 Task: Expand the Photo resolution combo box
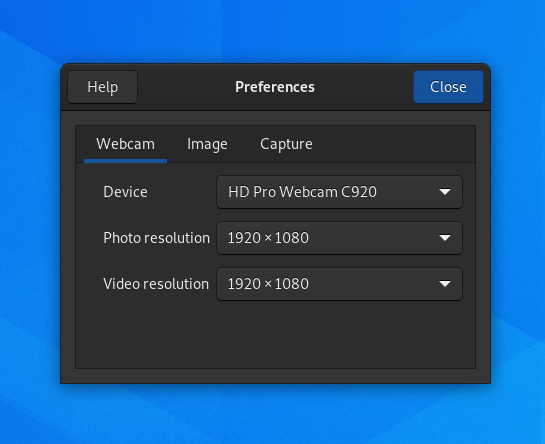pyautogui.click(x=339, y=238)
